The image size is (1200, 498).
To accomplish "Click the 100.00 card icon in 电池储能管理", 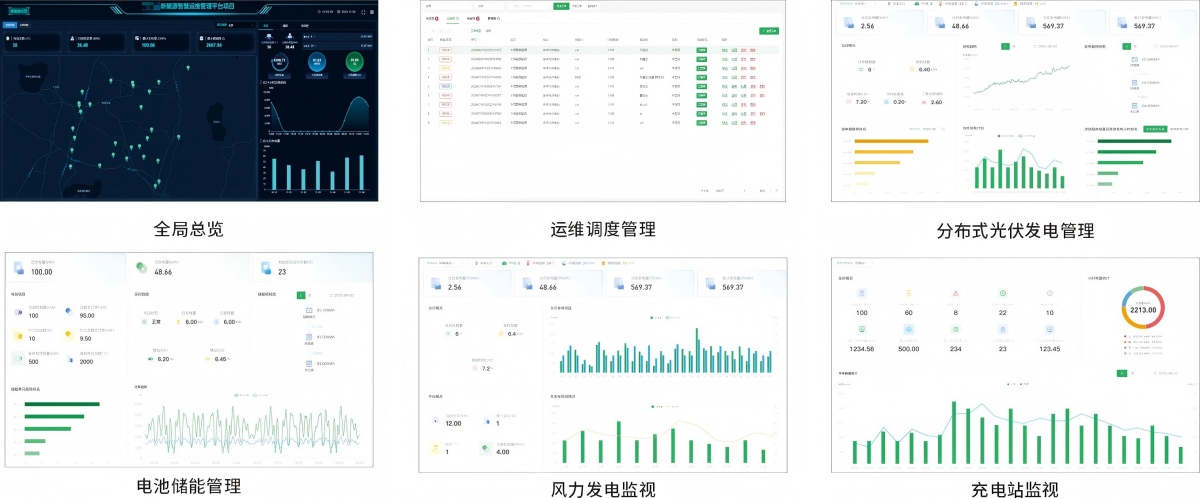I will pyautogui.click(x=19, y=267).
